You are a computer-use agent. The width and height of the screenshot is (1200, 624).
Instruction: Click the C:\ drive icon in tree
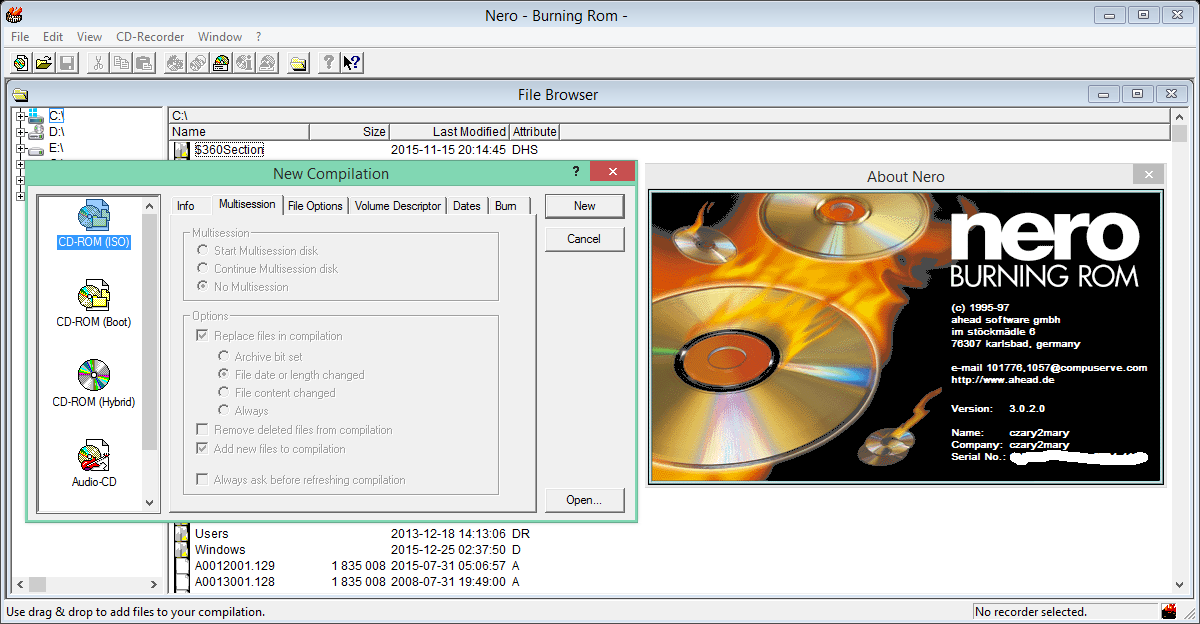tap(35, 116)
